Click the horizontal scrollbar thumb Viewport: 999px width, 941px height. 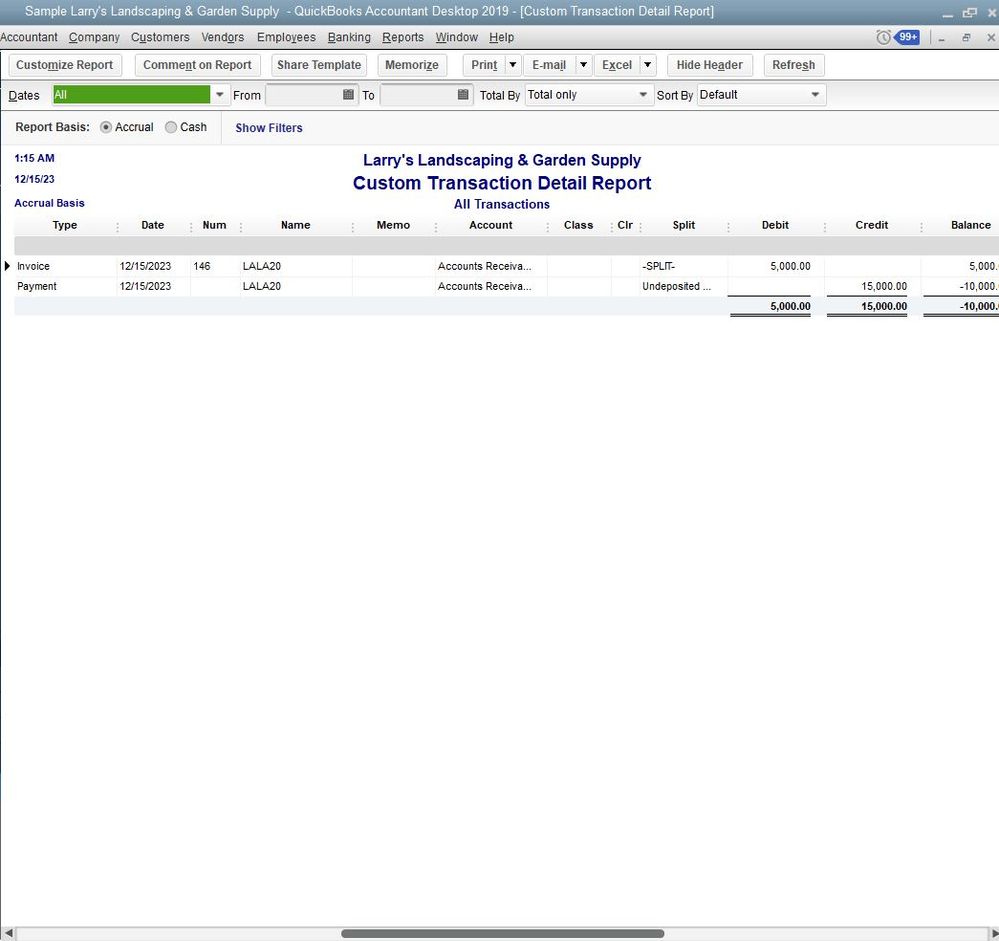click(503, 933)
